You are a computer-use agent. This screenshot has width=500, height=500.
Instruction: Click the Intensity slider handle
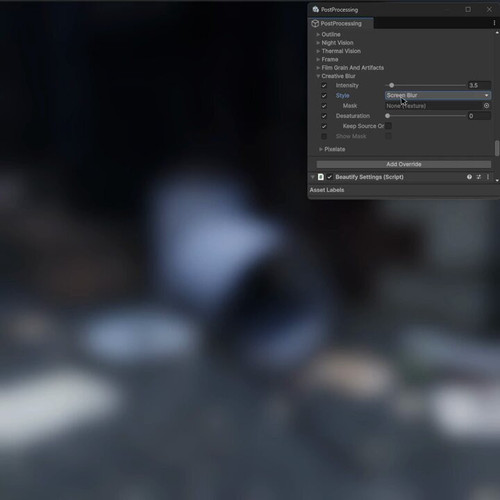pyautogui.click(x=392, y=85)
